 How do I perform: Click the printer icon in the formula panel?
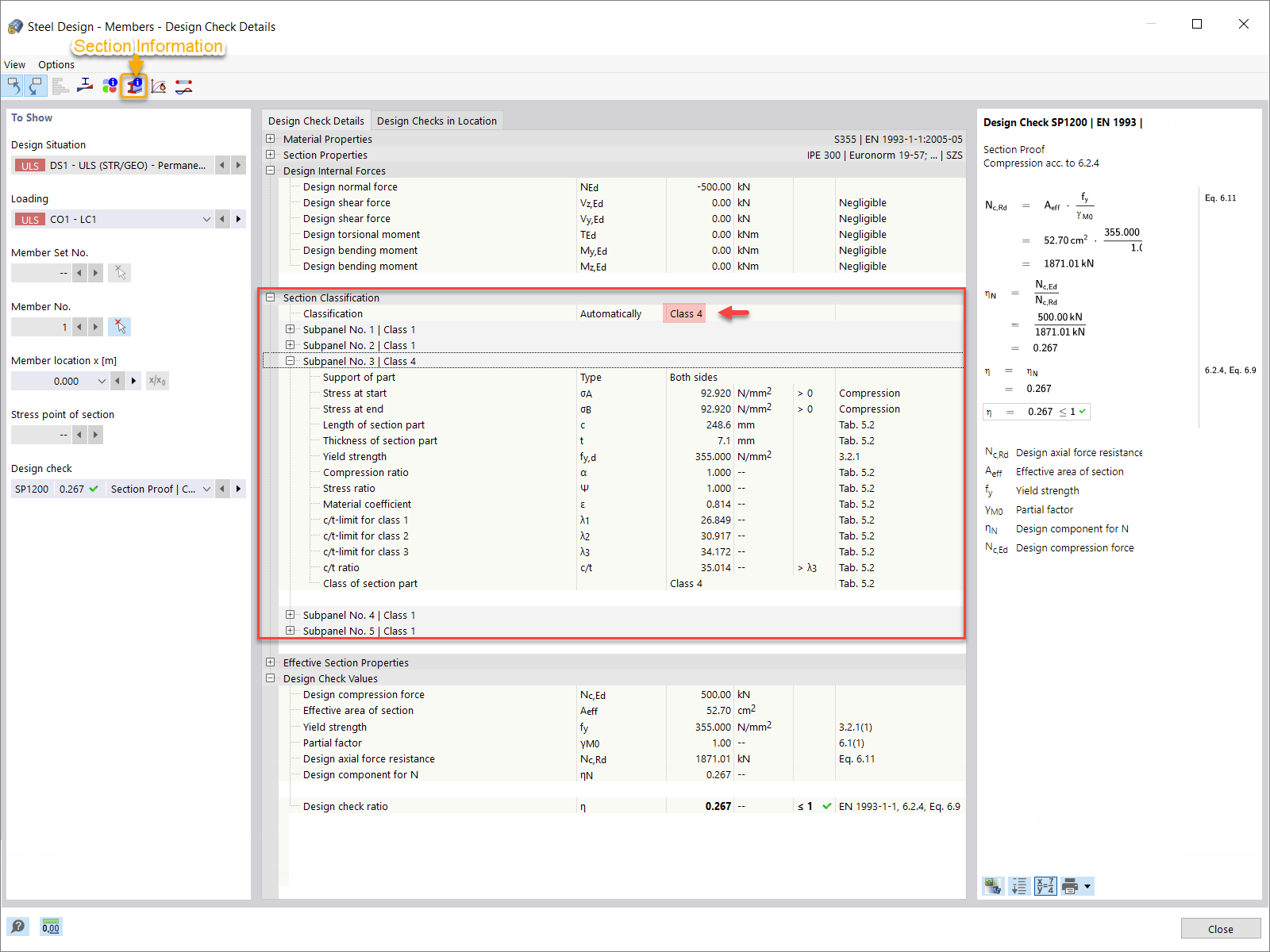pyautogui.click(x=1070, y=886)
